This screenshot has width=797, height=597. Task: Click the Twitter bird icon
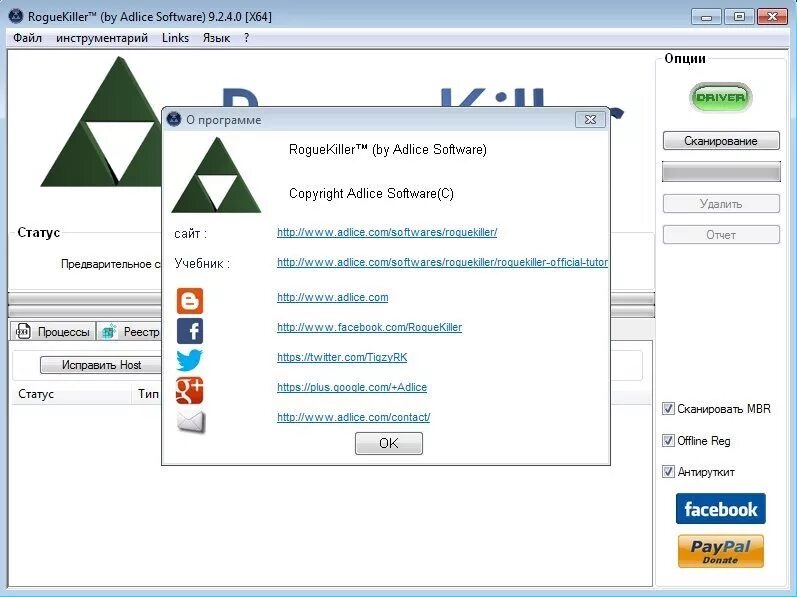[x=190, y=361]
